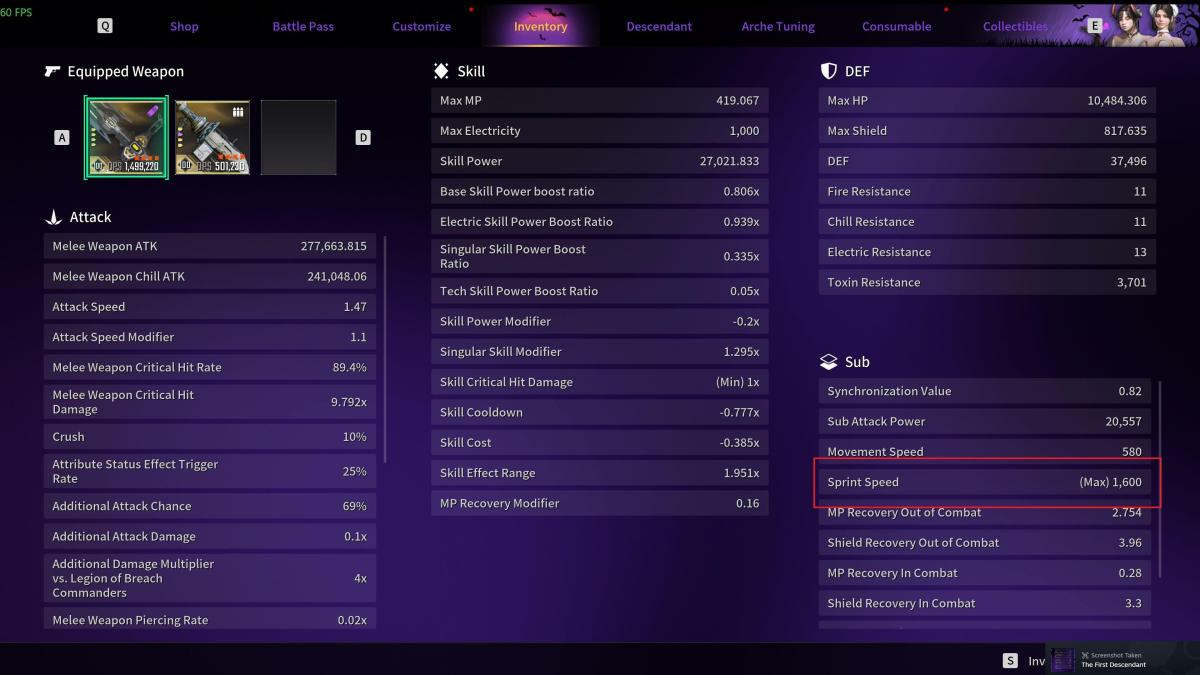The height and width of the screenshot is (675, 1200).
Task: Open the Battle Pass tab
Action: coord(303,26)
